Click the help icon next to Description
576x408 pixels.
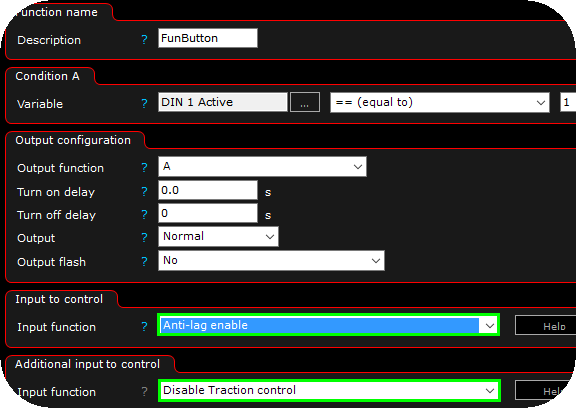(144, 39)
